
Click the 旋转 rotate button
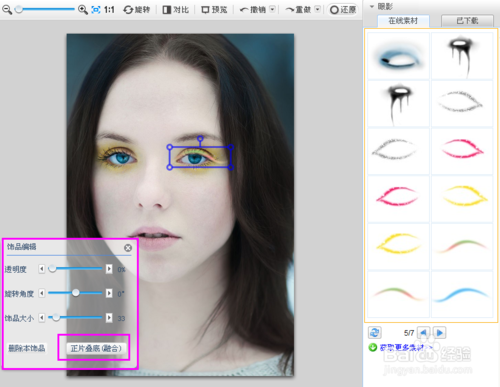coord(137,10)
